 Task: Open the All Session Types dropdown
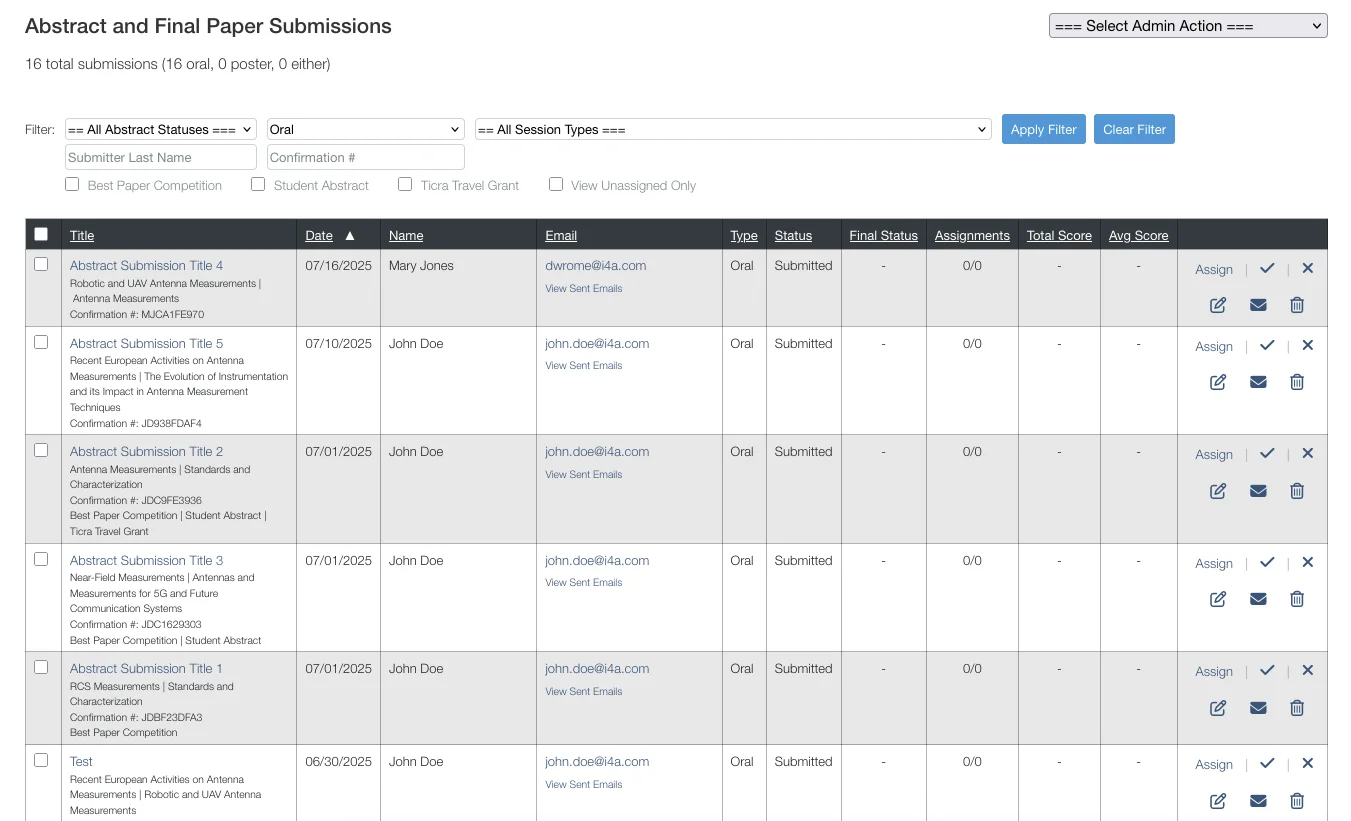click(733, 128)
